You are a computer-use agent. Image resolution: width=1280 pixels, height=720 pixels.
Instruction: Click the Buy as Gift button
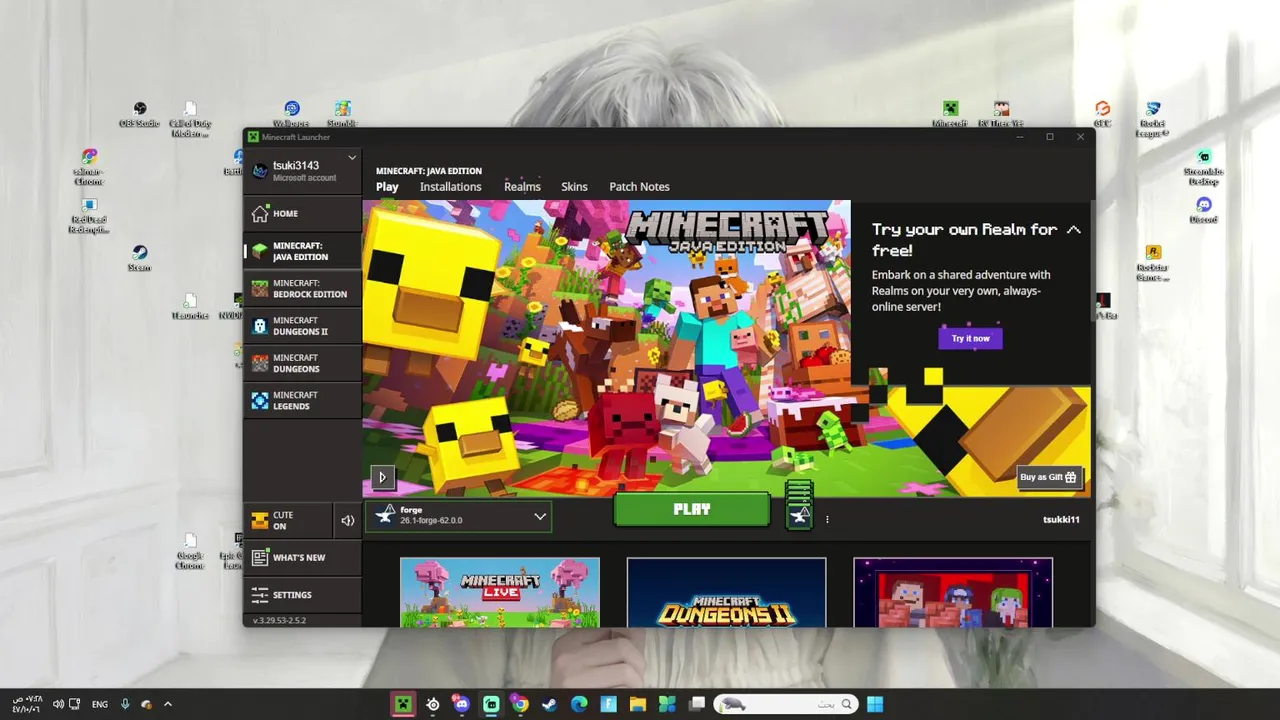(1049, 477)
